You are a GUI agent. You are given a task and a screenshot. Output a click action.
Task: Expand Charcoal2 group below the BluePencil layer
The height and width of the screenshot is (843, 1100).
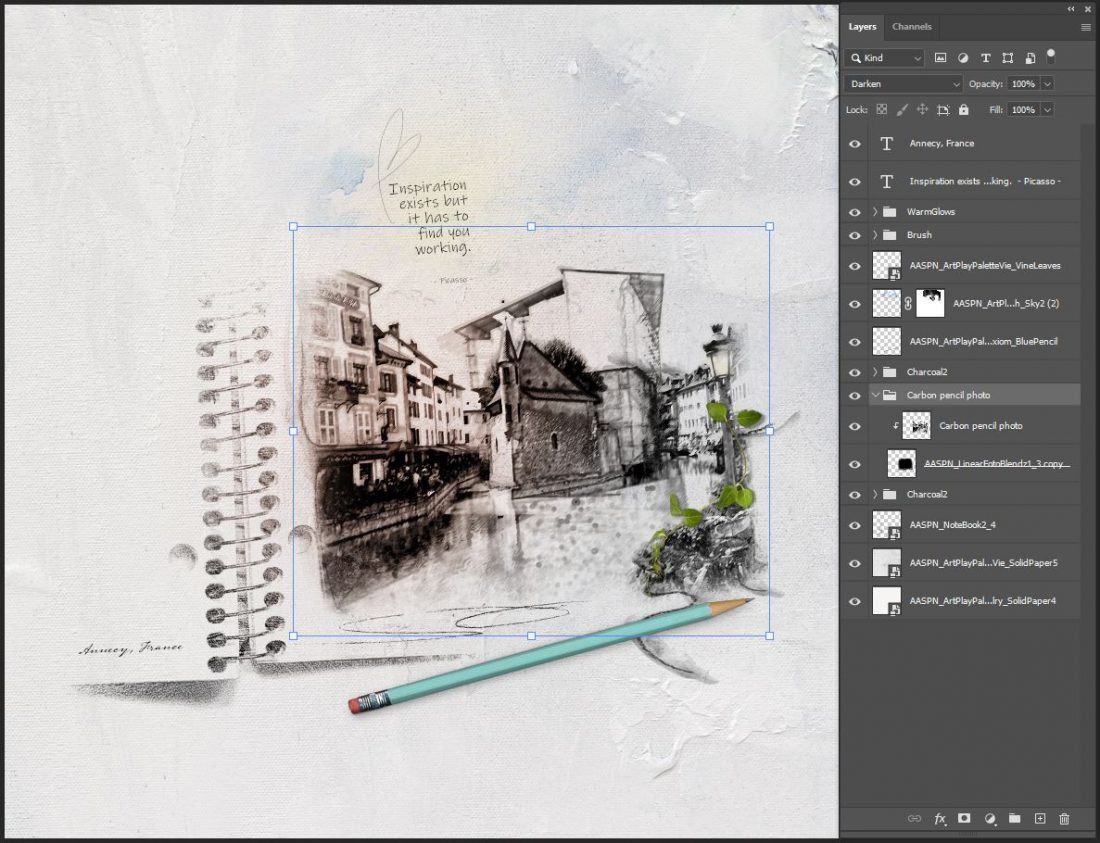[875, 372]
